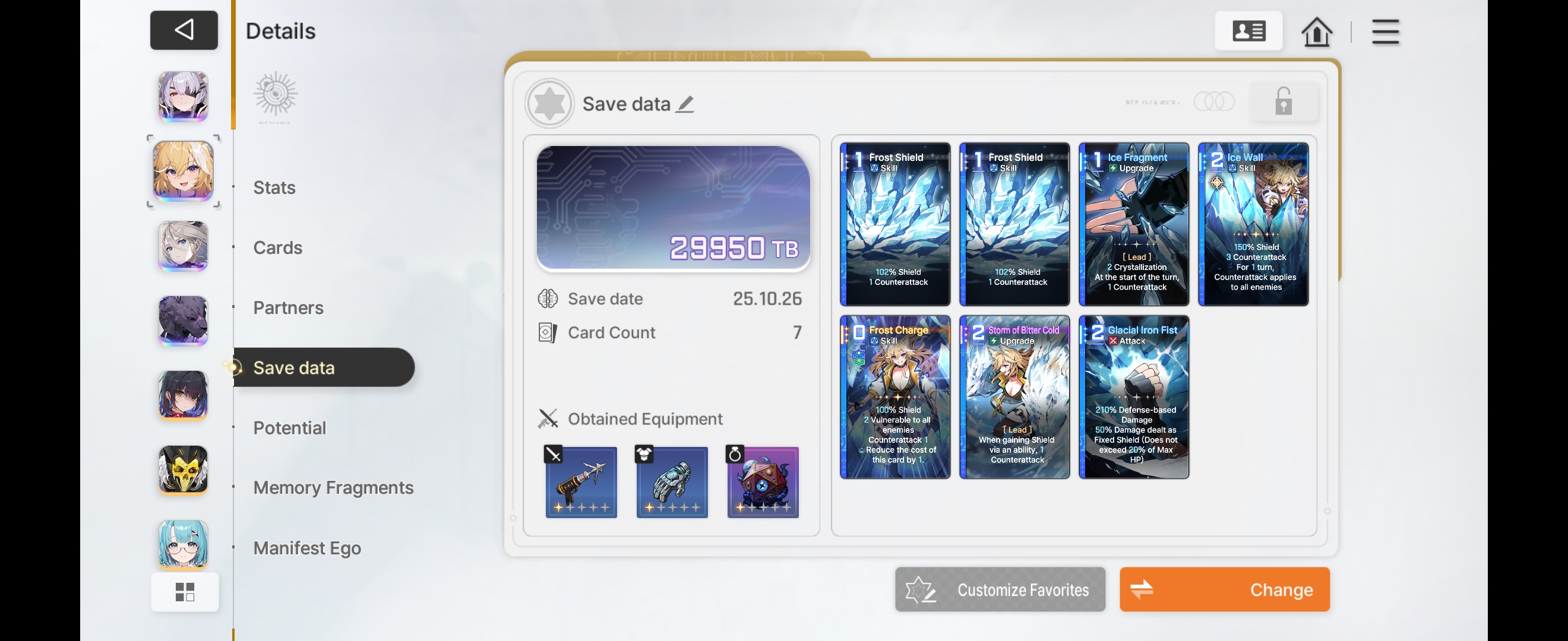
Task: Select the teal-haired glasses character portrait
Action: coord(183,544)
